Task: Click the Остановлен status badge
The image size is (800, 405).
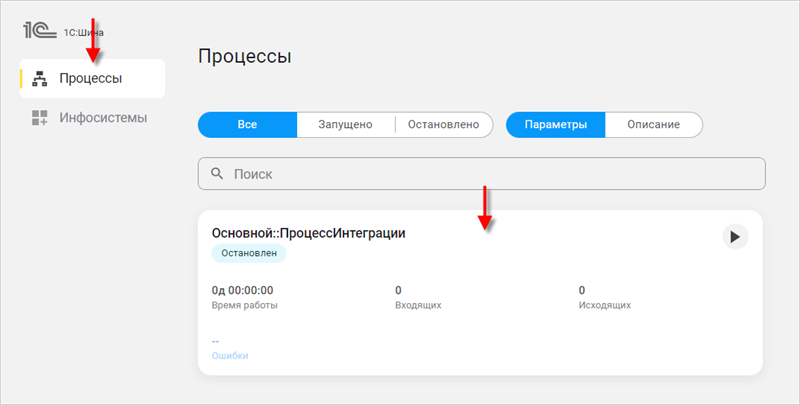Action: click(x=249, y=254)
